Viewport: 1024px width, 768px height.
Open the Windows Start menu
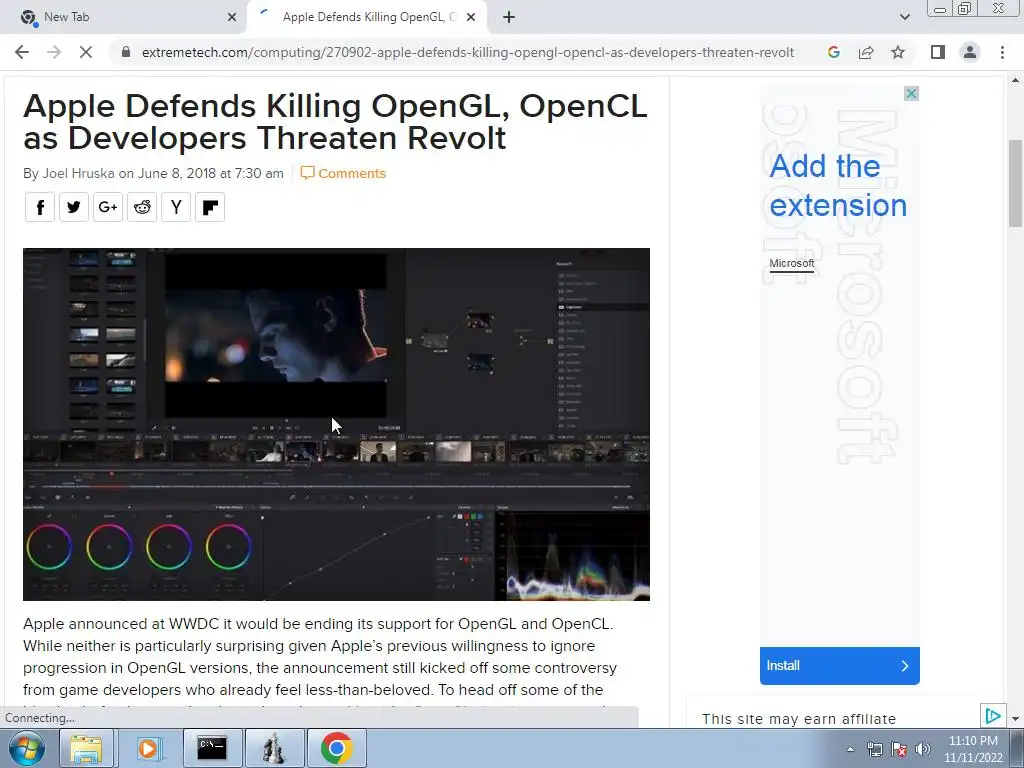[26, 748]
